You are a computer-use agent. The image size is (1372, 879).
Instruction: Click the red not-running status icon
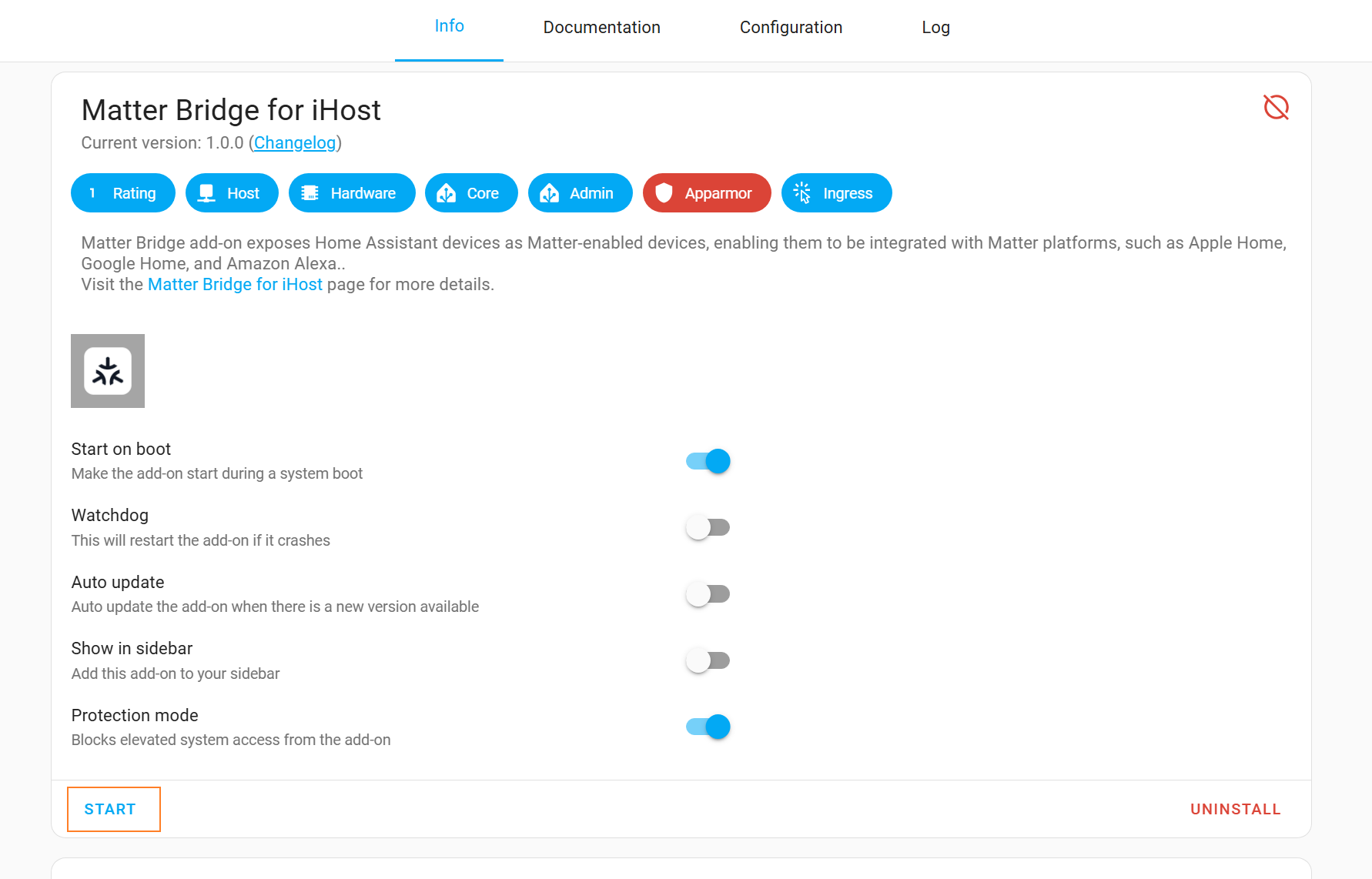[x=1276, y=107]
